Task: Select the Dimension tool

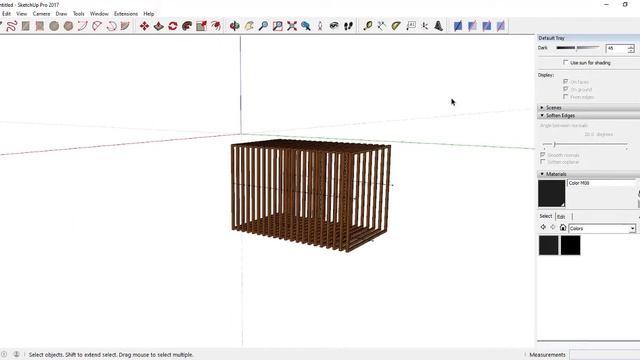Action: pyautogui.click(x=382, y=26)
